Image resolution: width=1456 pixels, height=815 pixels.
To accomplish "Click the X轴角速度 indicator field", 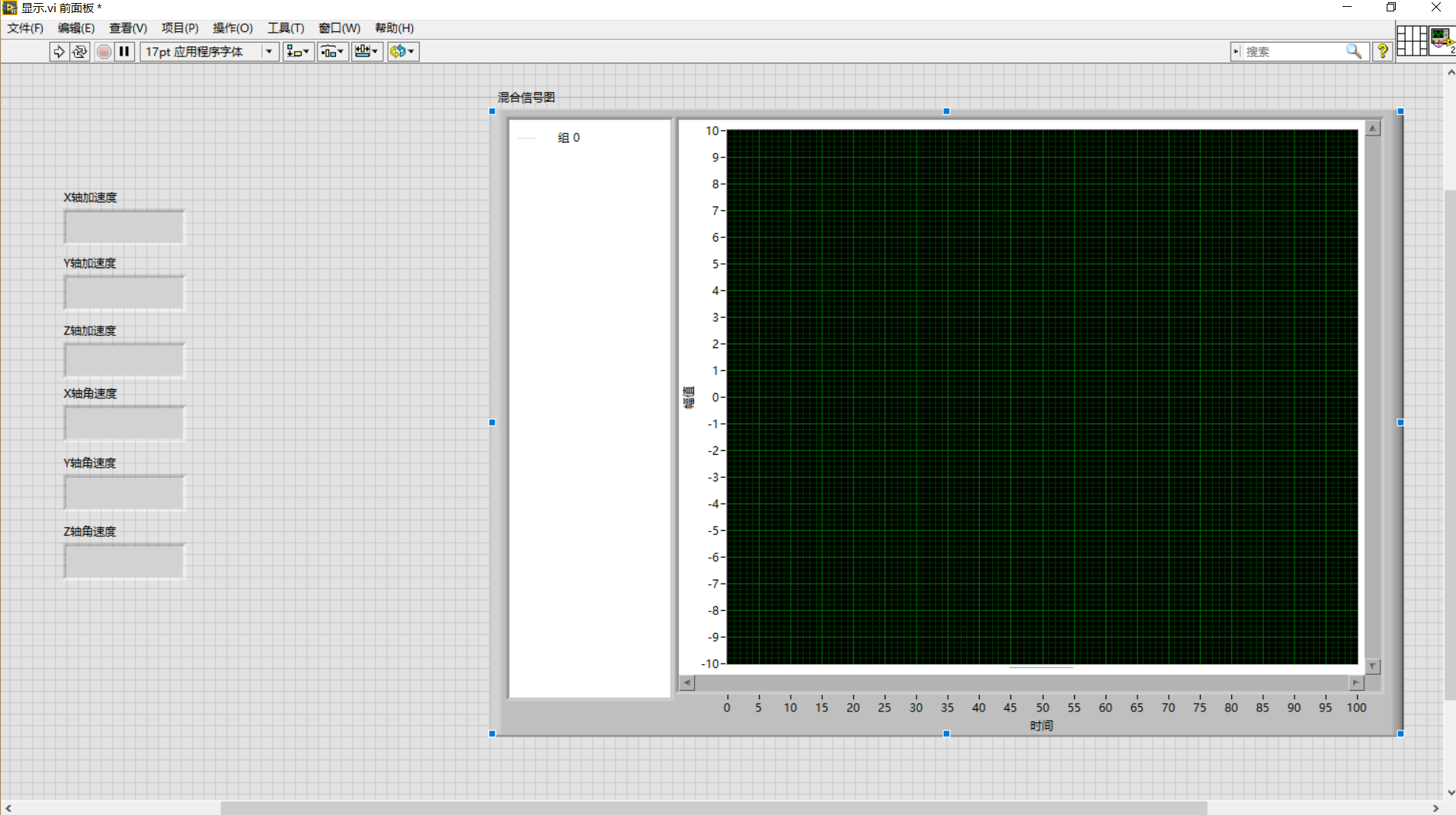I will 124,423.
